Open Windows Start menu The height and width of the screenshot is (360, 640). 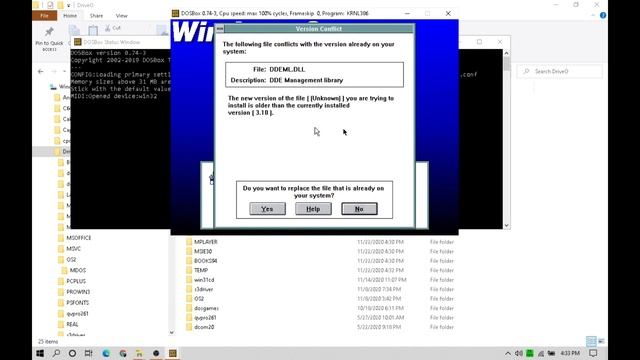(40, 353)
